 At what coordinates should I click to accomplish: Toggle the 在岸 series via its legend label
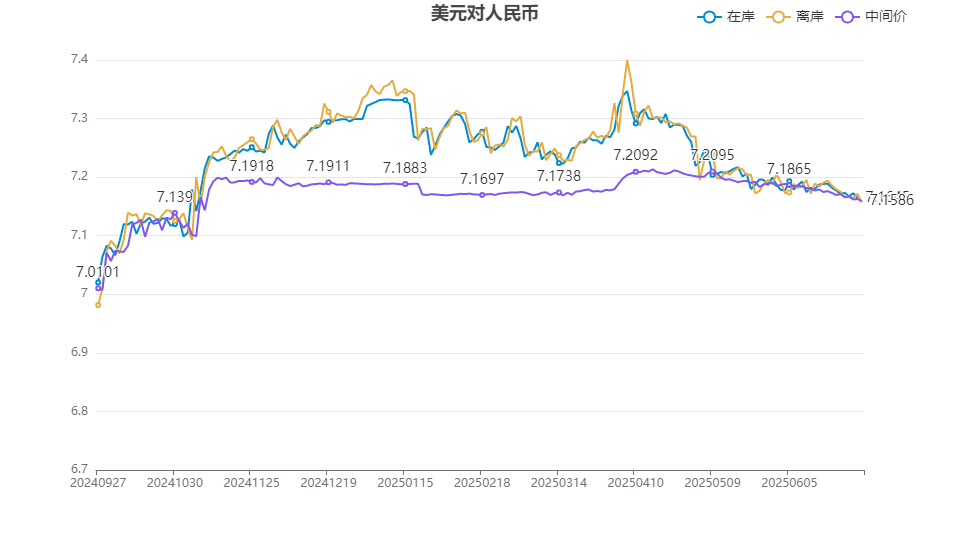point(740,17)
